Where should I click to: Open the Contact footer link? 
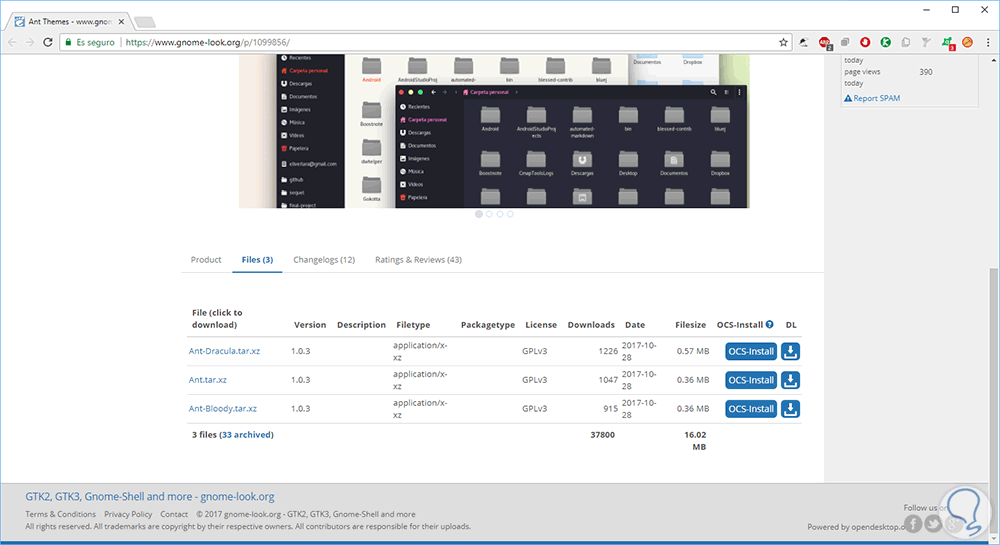coord(174,514)
